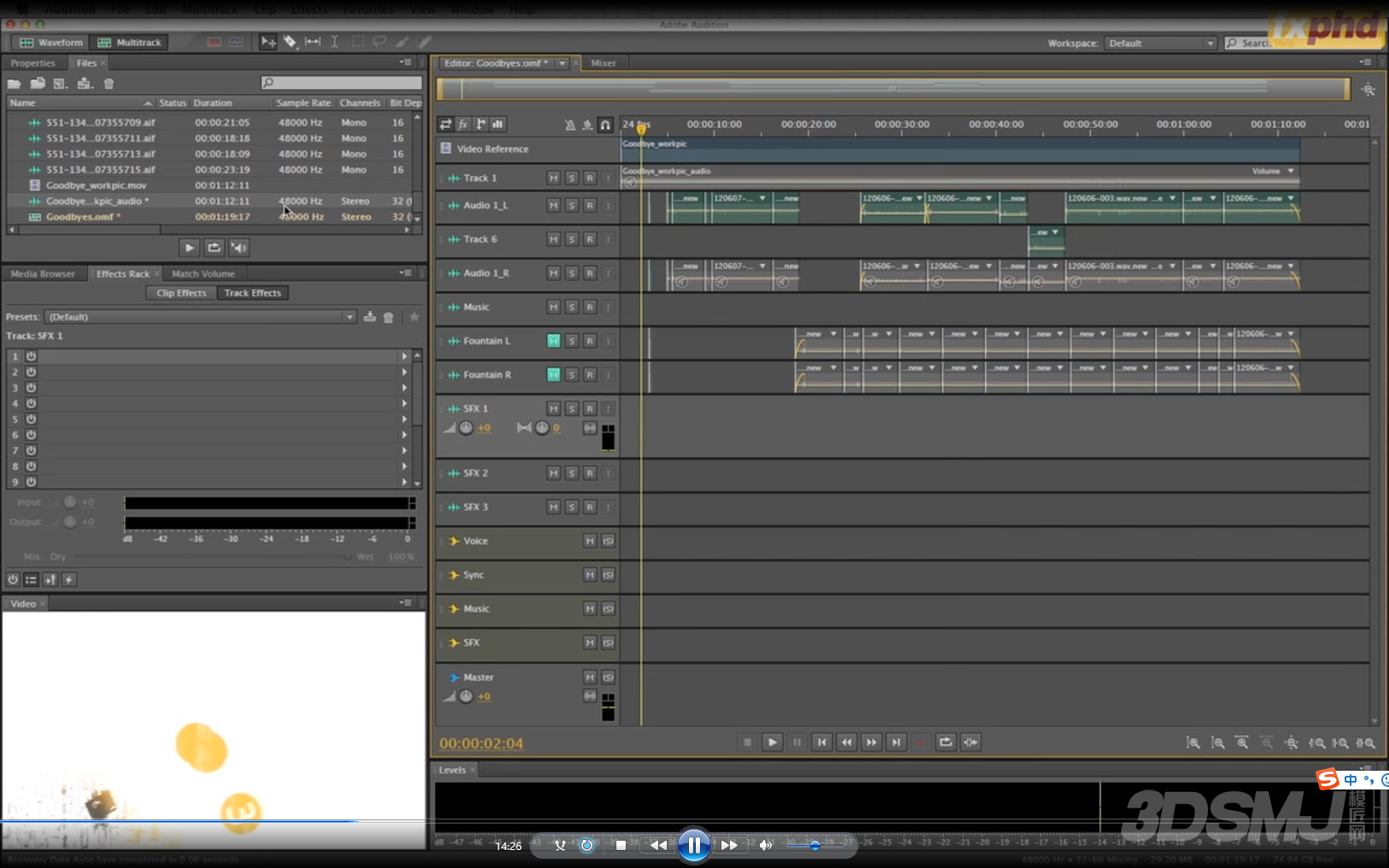1389x868 pixels.
Task: Solo the SFX 1 track
Action: click(x=572, y=410)
